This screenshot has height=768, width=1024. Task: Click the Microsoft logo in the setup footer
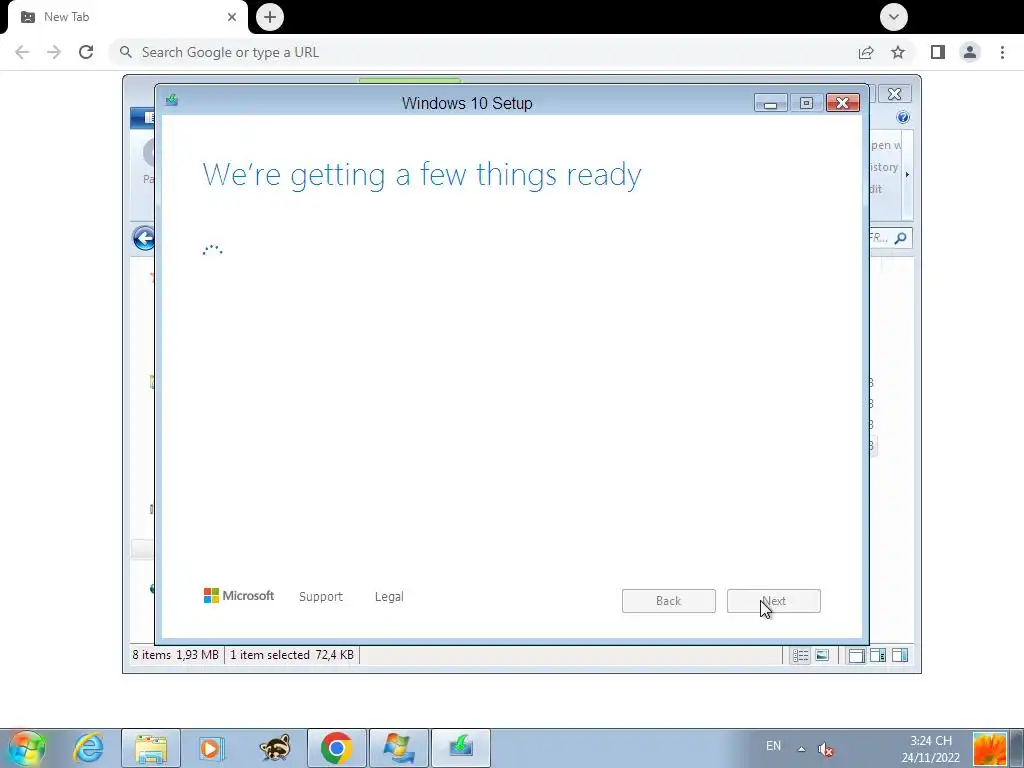click(x=238, y=596)
